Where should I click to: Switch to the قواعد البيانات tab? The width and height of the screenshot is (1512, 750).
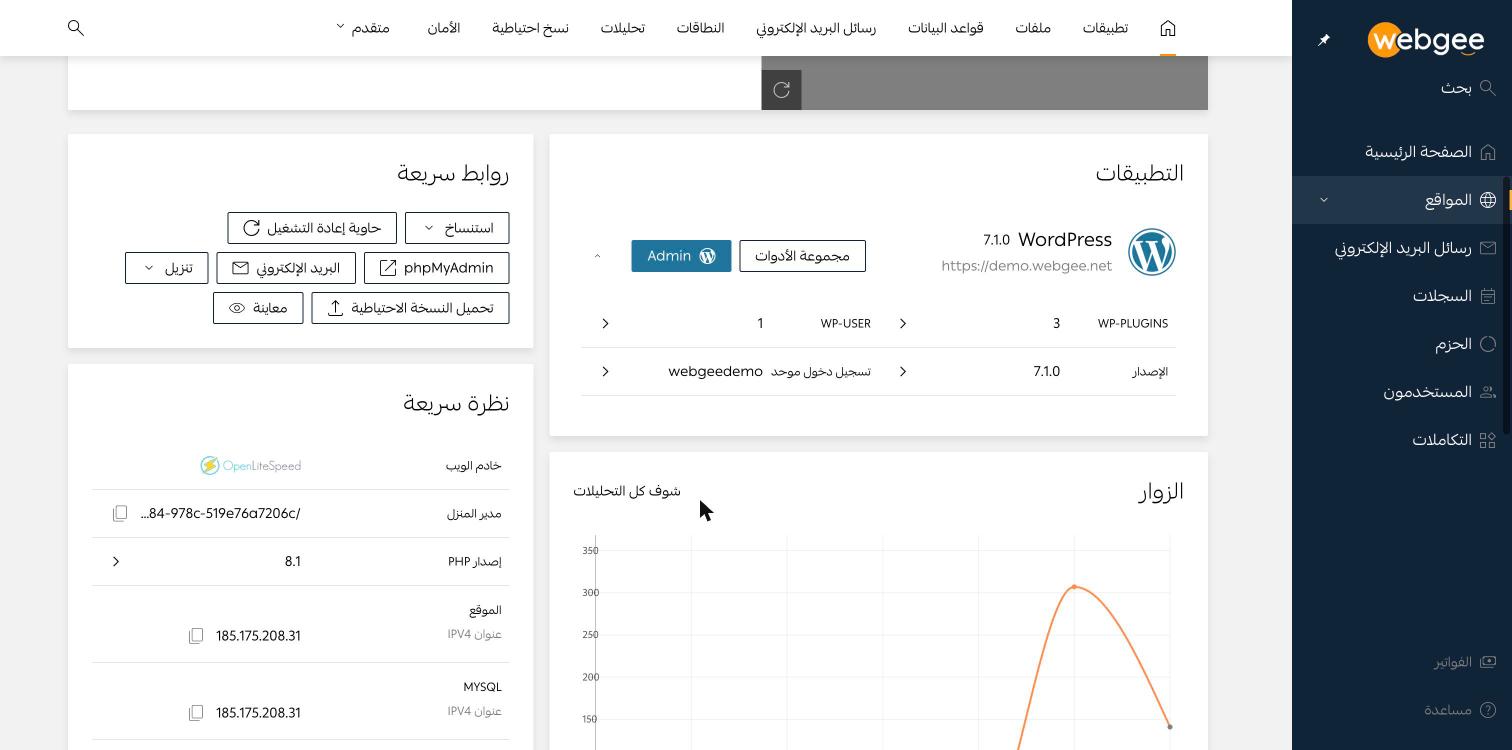click(945, 28)
